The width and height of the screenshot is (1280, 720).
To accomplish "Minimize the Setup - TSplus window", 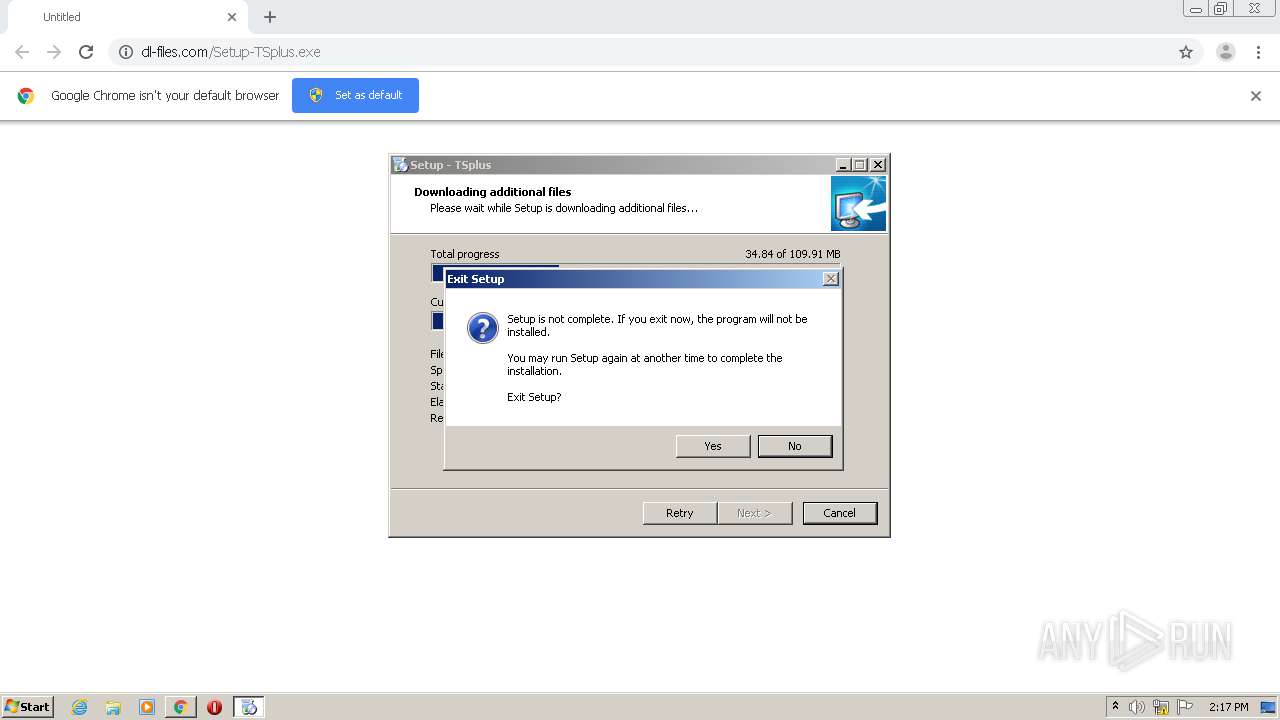I will (x=843, y=165).
